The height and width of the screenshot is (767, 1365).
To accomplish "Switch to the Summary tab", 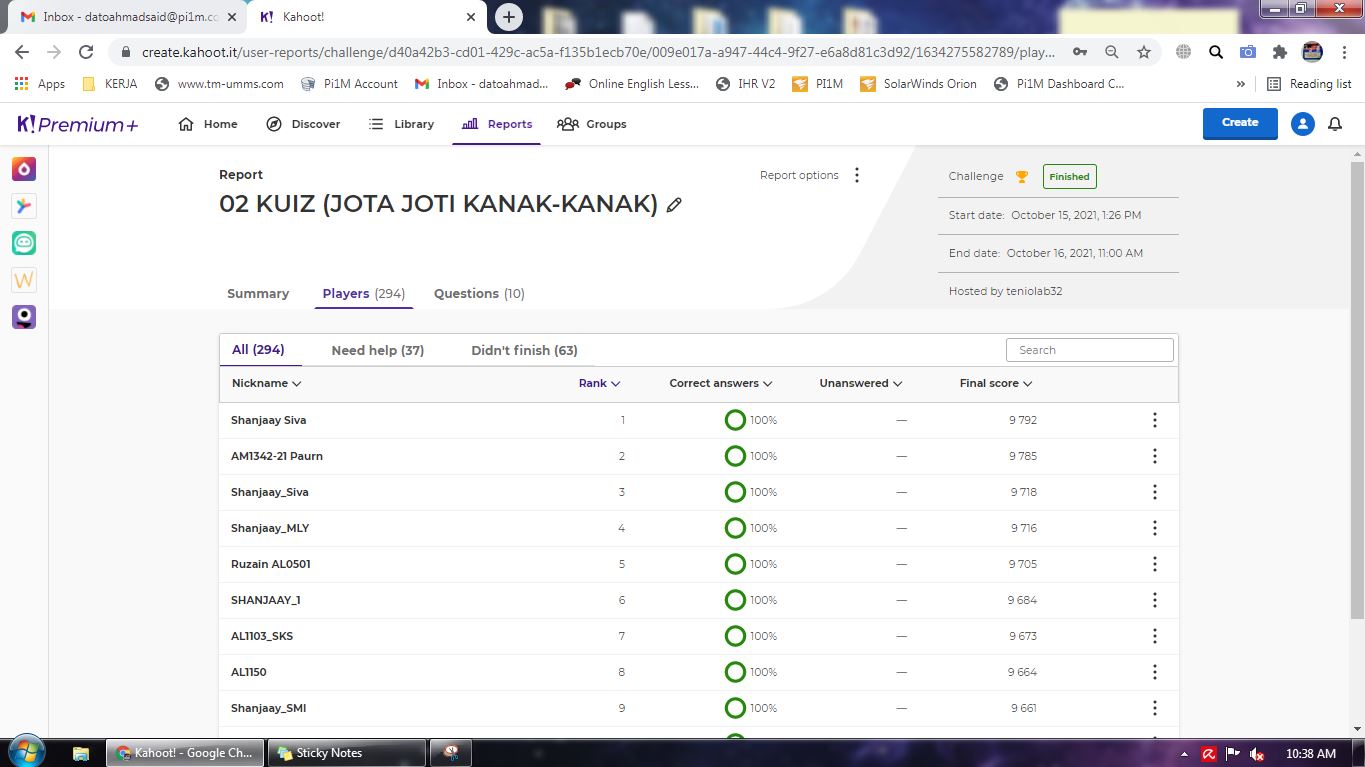I will click(258, 294).
